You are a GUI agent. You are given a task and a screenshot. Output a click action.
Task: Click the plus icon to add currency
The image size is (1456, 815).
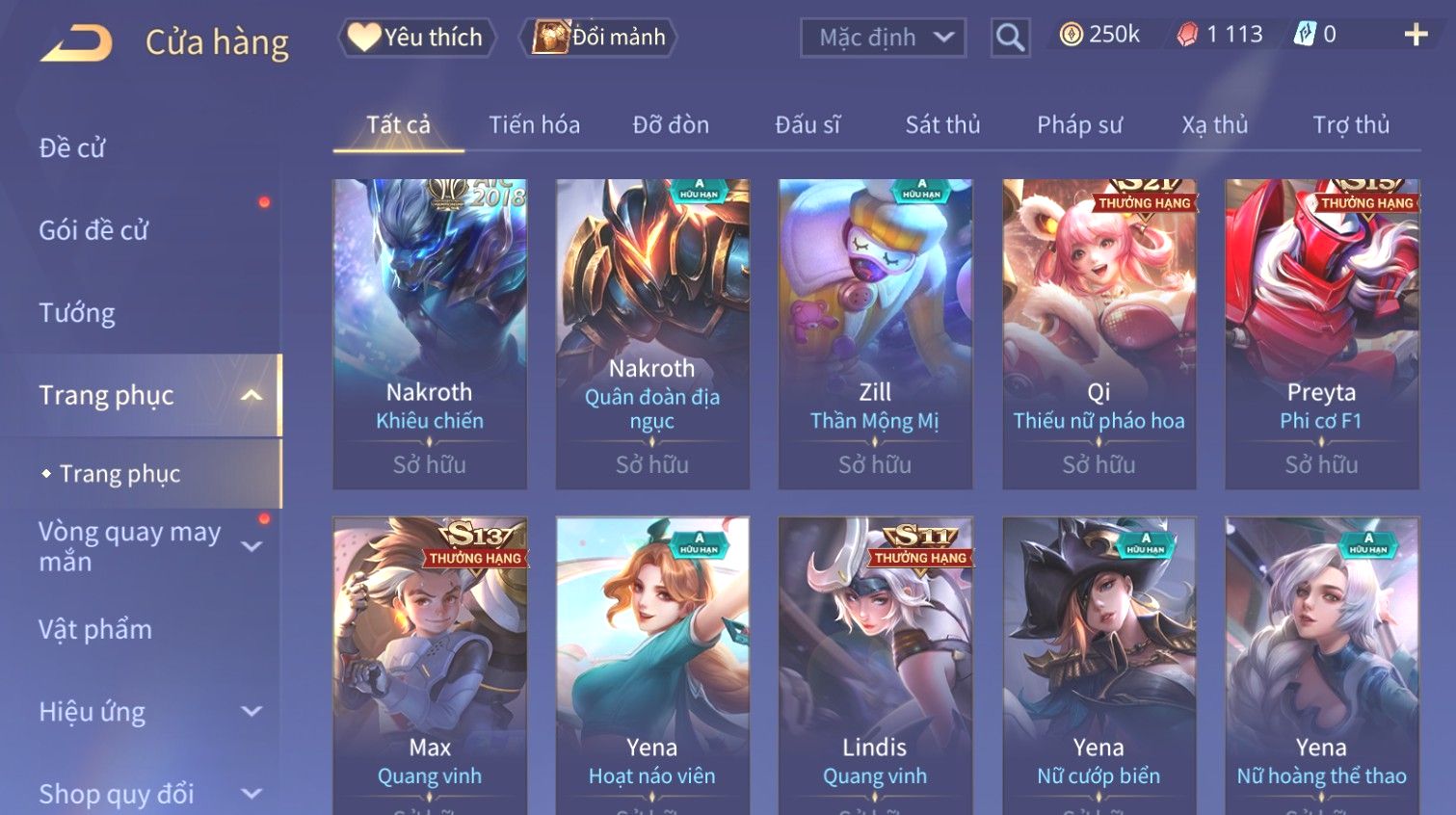click(x=1416, y=36)
